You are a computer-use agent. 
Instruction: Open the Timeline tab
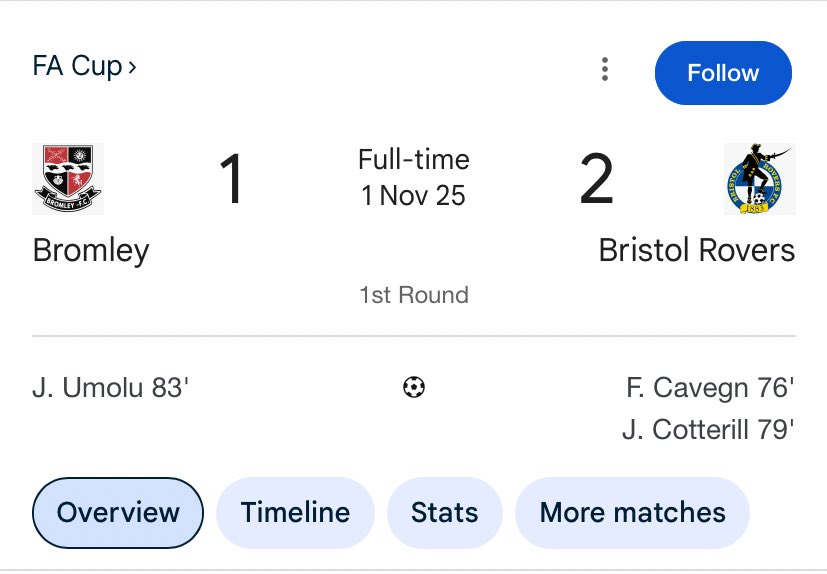(295, 513)
